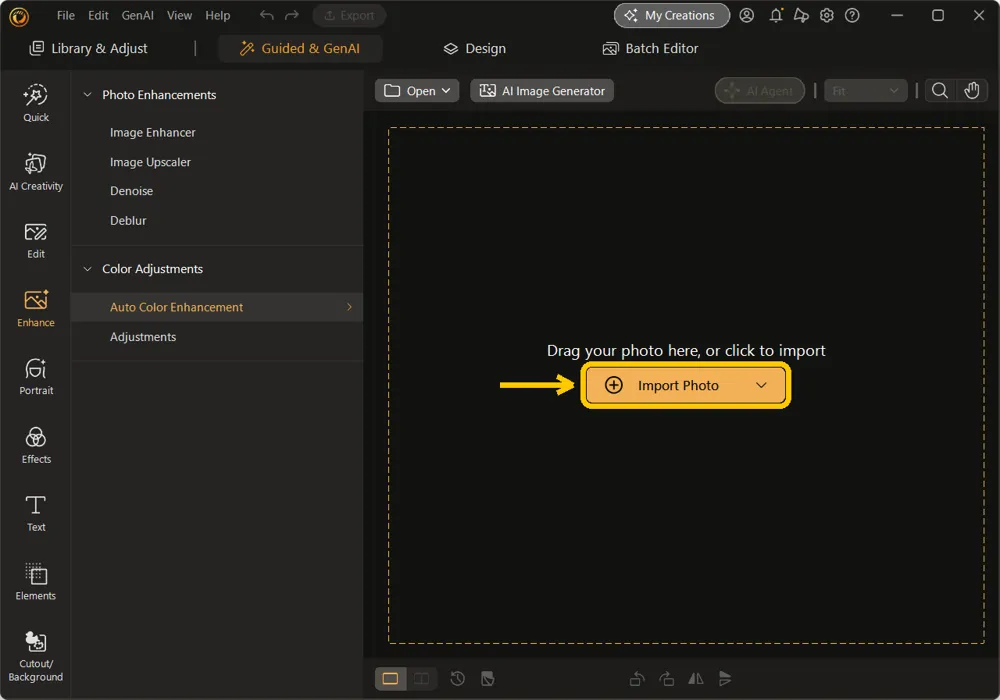The image size is (1000, 700).
Task: Switch to single view layout
Action: pos(390,678)
